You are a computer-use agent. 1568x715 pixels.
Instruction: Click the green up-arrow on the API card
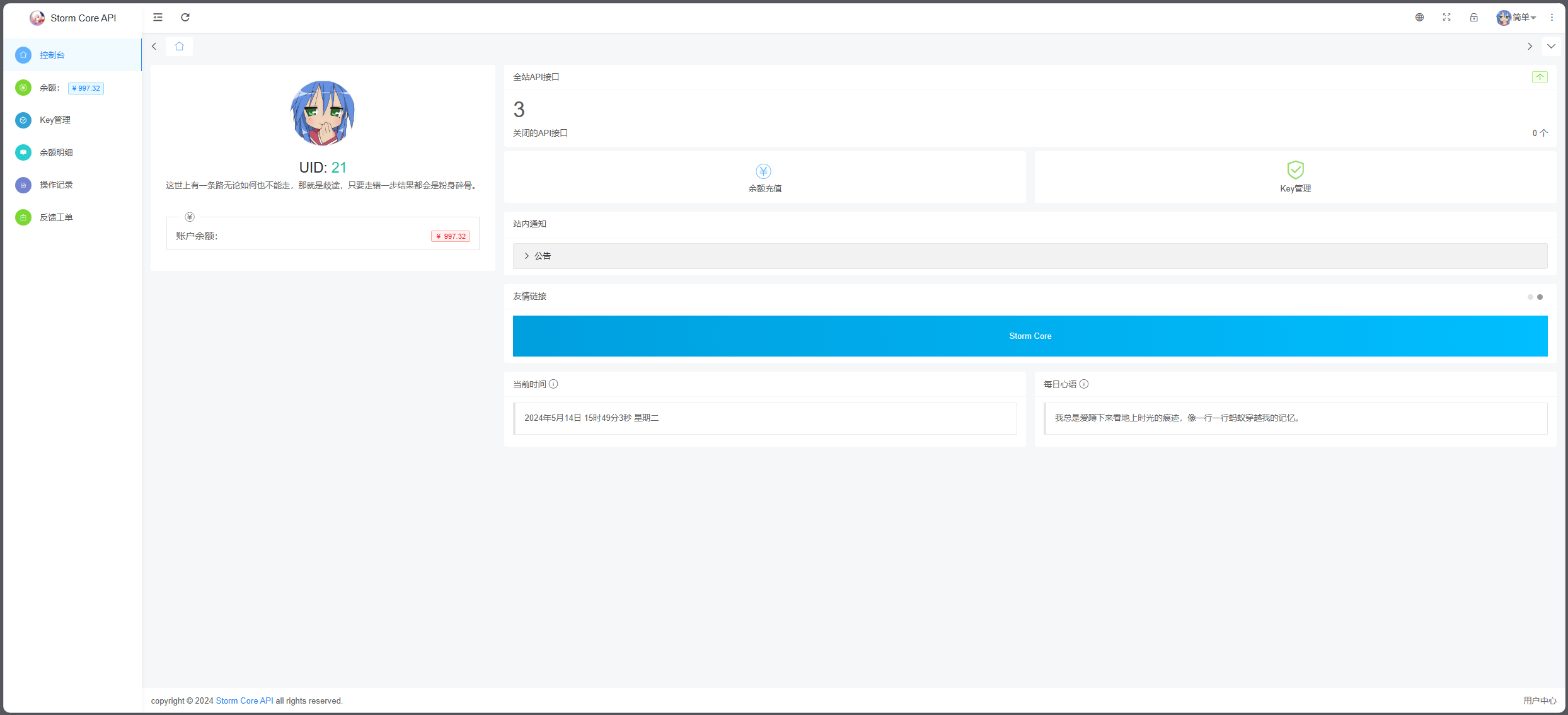[1540, 76]
